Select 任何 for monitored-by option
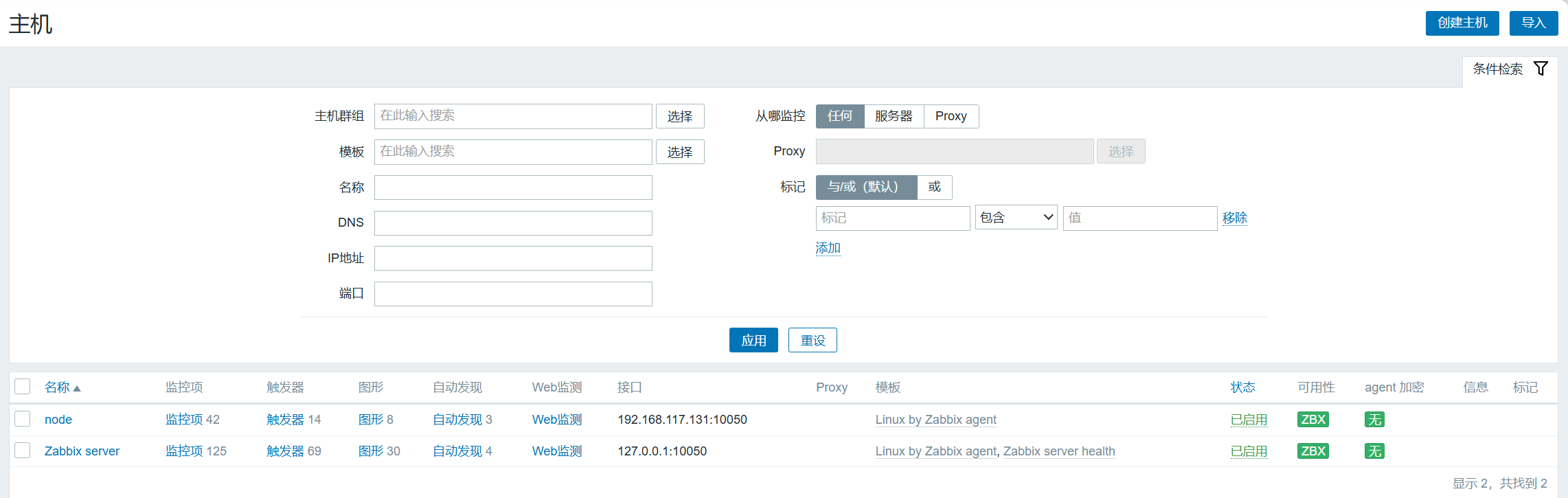 point(840,116)
